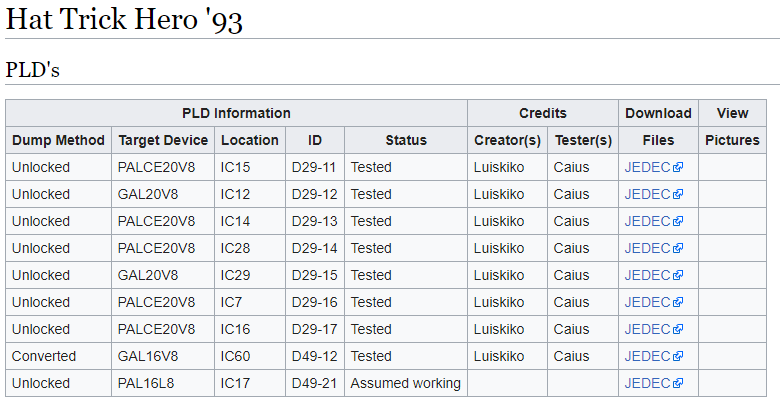Click external-link icon in D29-15 row

678,275
